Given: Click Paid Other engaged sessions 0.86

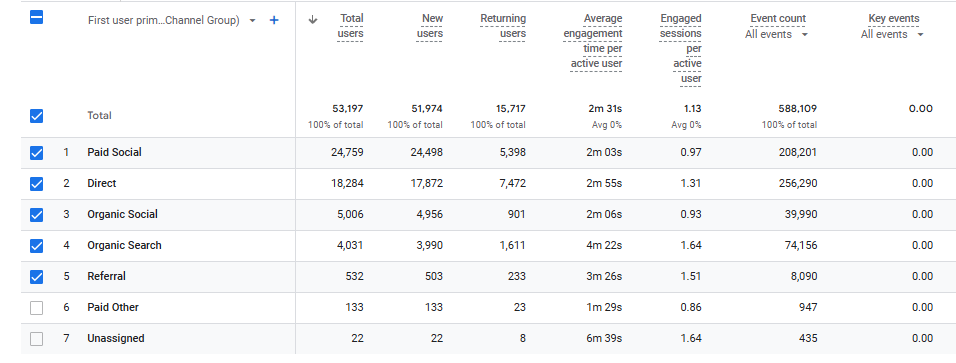Looking at the screenshot, I should [x=691, y=307].
